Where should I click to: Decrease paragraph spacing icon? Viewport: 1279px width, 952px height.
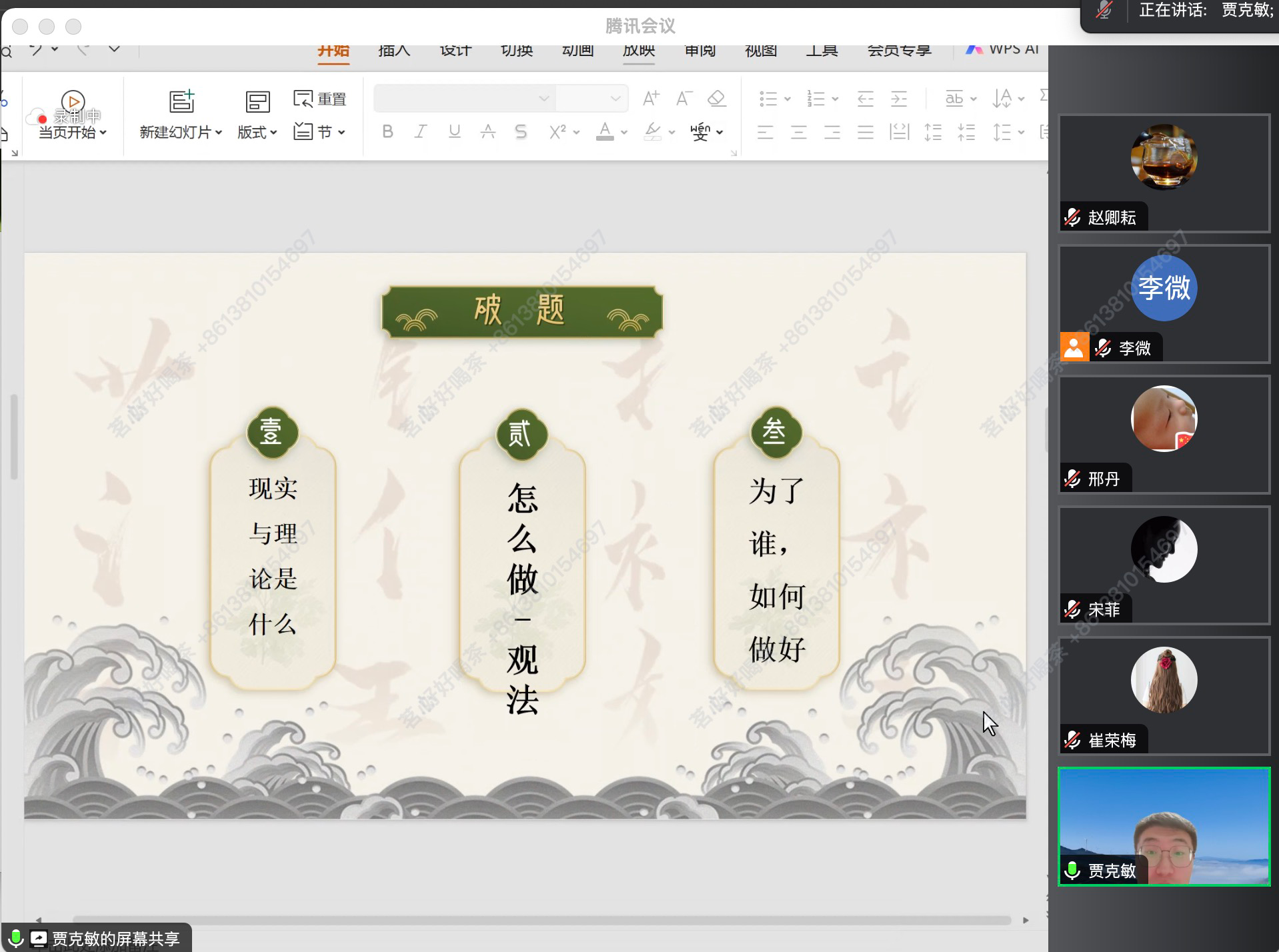[966, 132]
